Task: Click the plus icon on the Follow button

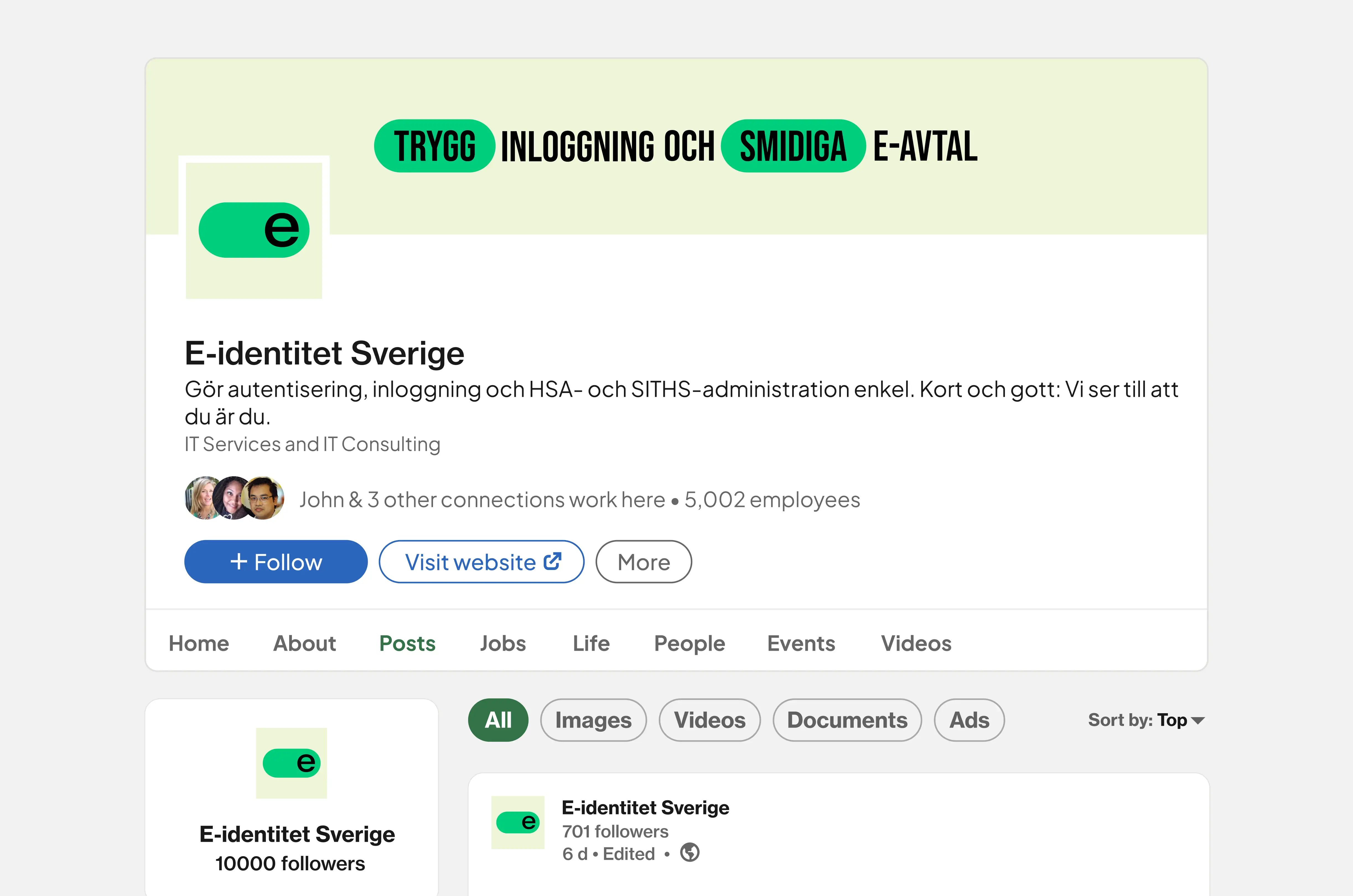Action: point(239,562)
